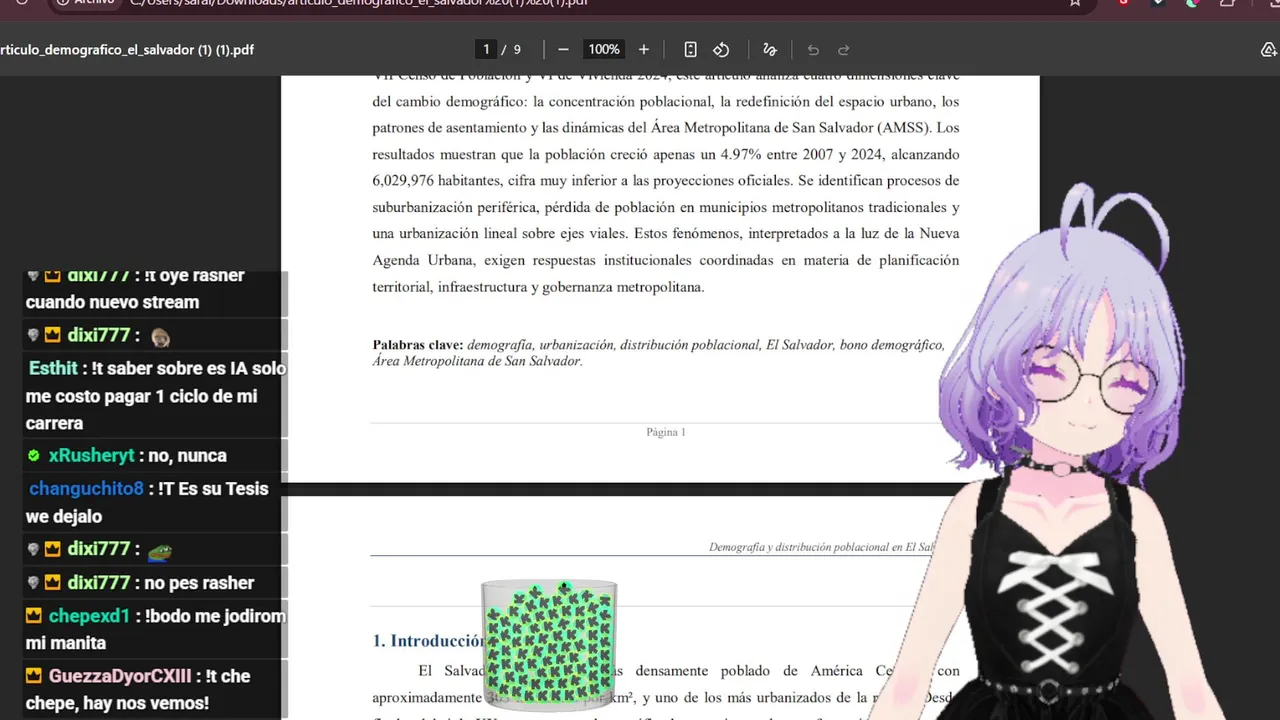Screen dimensions: 1280x720
Task: Click the crown badge beside chepexd1
Action: pyautogui.click(x=34, y=616)
